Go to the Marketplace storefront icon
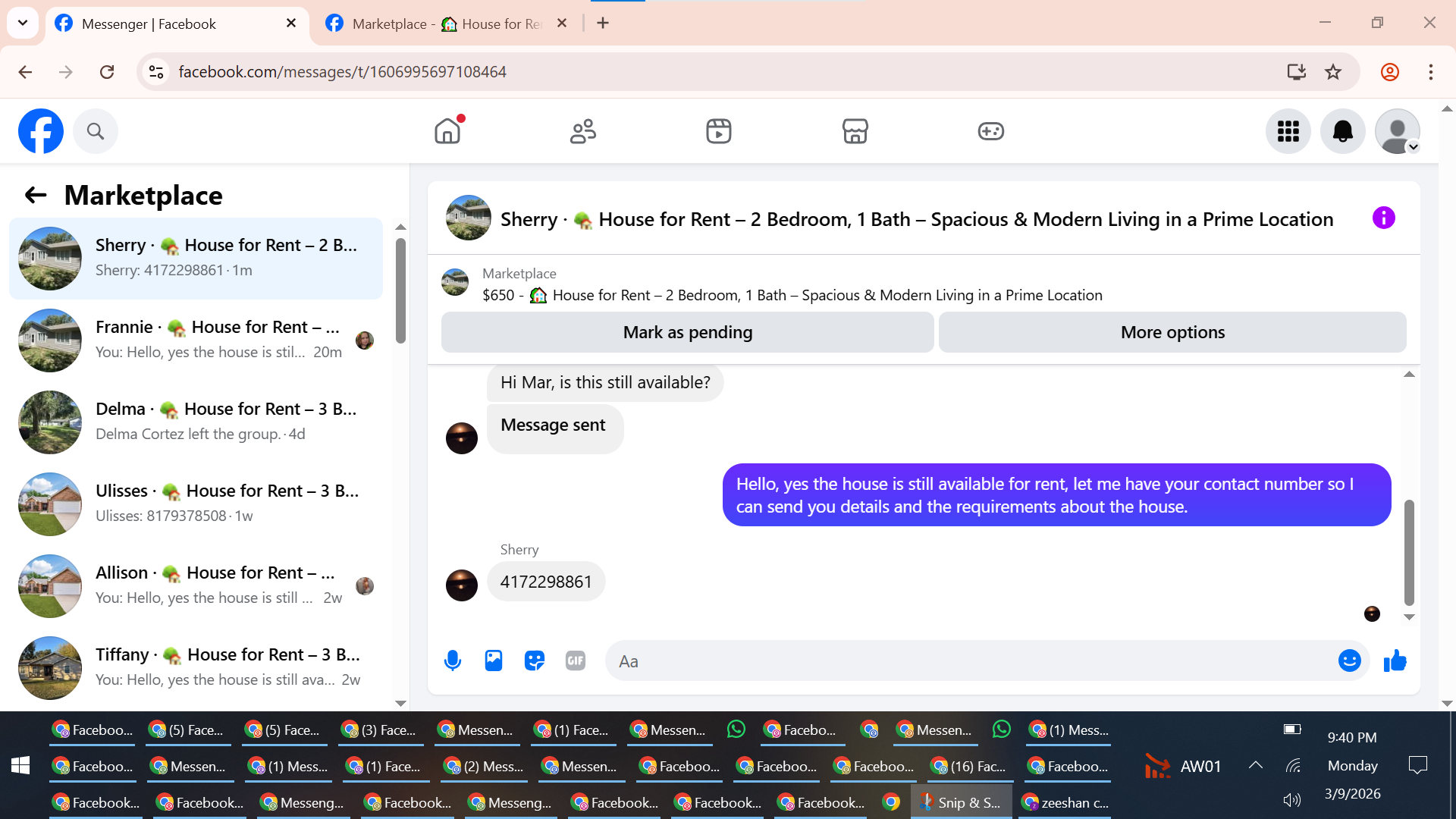The height and width of the screenshot is (819, 1456). pyautogui.click(x=855, y=131)
